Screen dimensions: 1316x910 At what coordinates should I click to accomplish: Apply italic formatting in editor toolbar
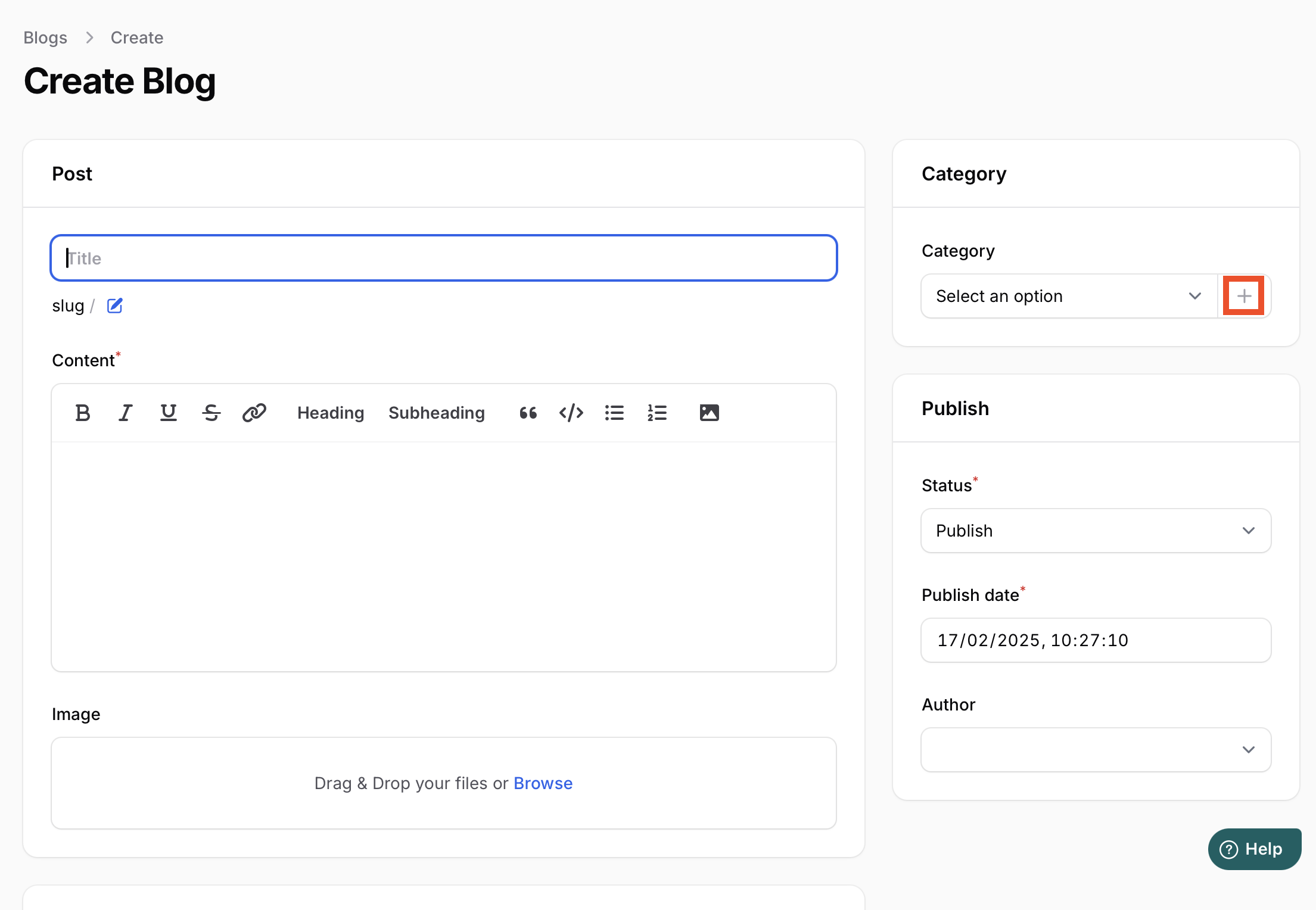[125, 413]
